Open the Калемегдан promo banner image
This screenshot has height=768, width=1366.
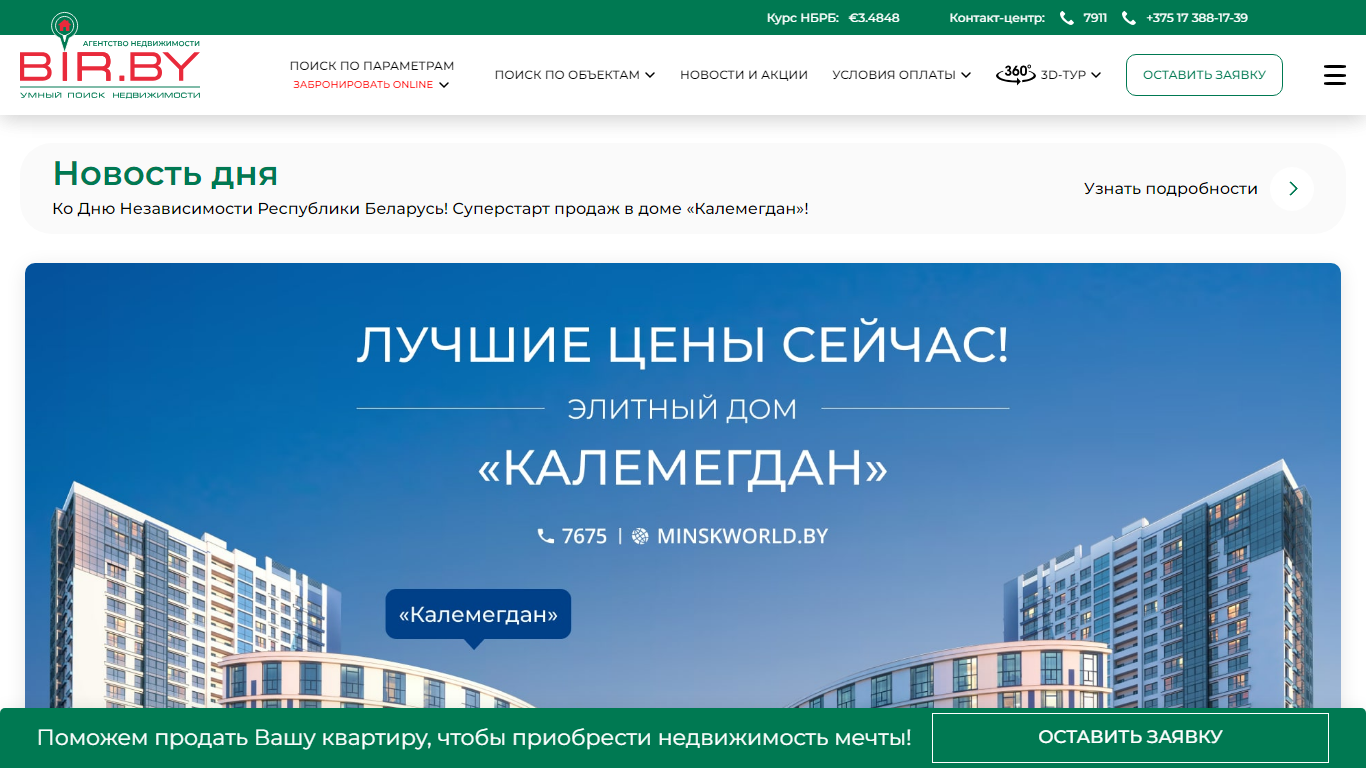tap(683, 486)
